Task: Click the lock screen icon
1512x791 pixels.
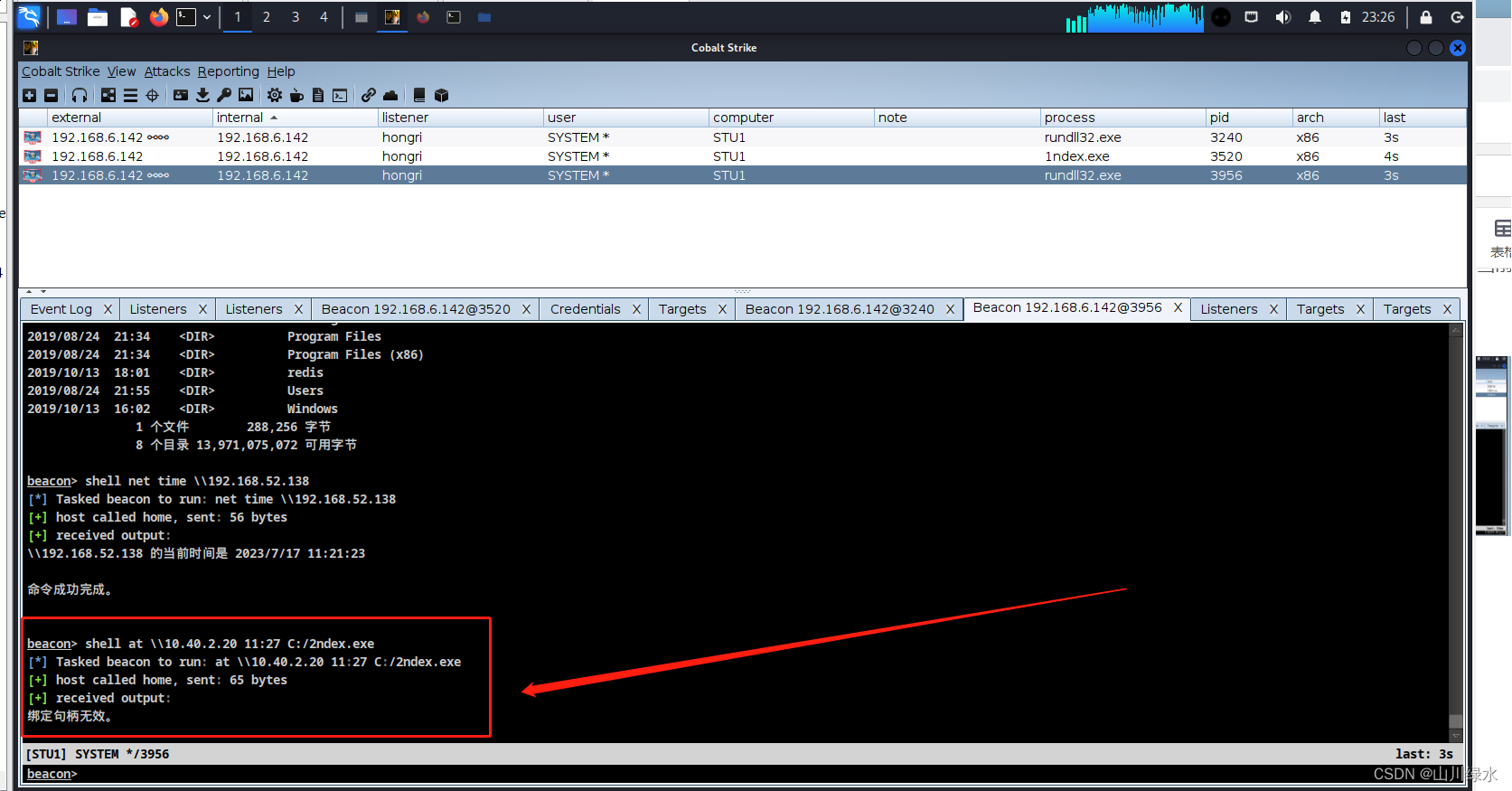Action: 1426,17
